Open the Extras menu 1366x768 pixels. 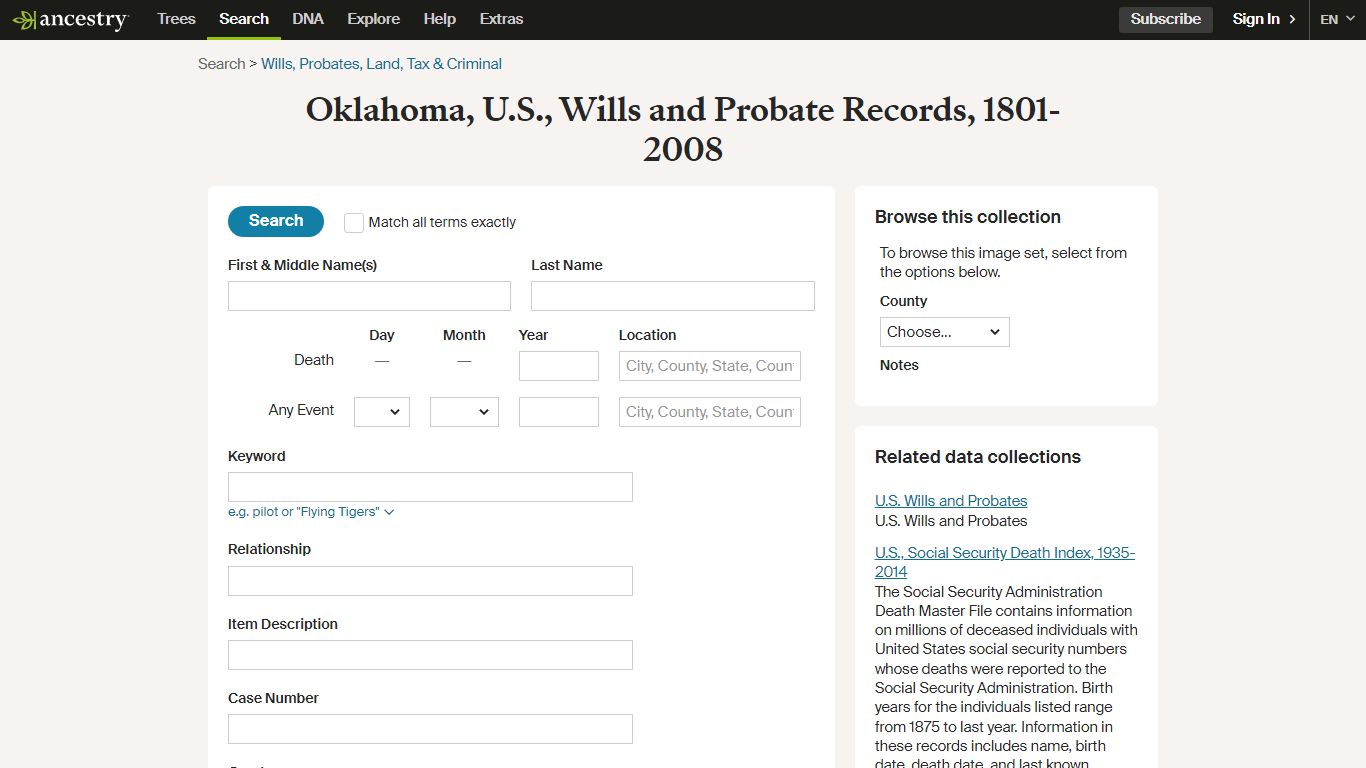point(501,19)
